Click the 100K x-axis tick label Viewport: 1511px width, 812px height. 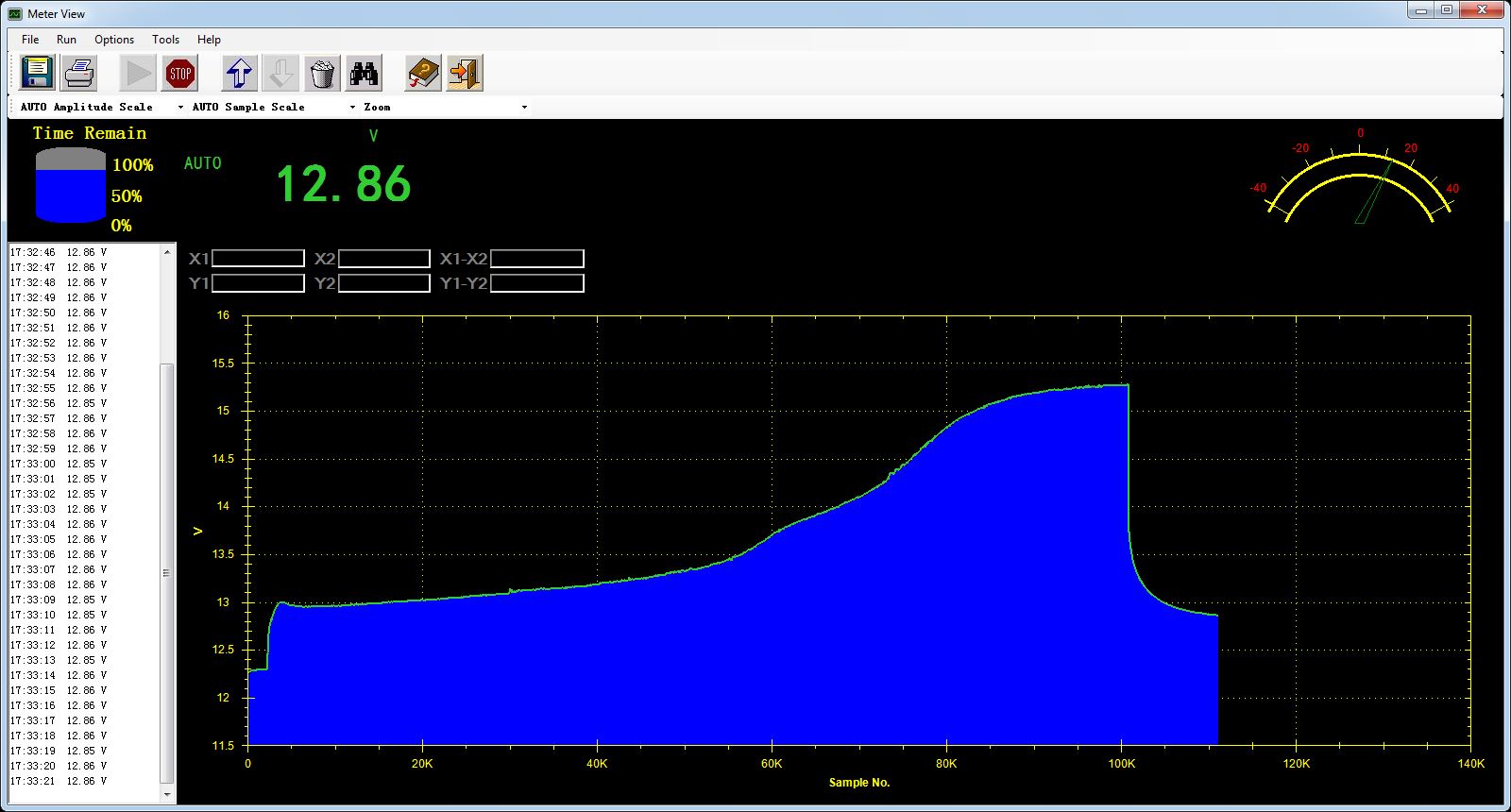1121,764
